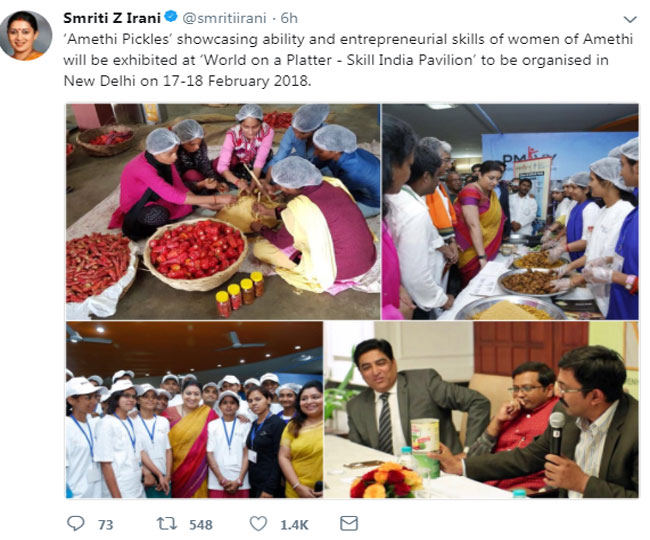Expand the tweet options chevron

[630, 19]
